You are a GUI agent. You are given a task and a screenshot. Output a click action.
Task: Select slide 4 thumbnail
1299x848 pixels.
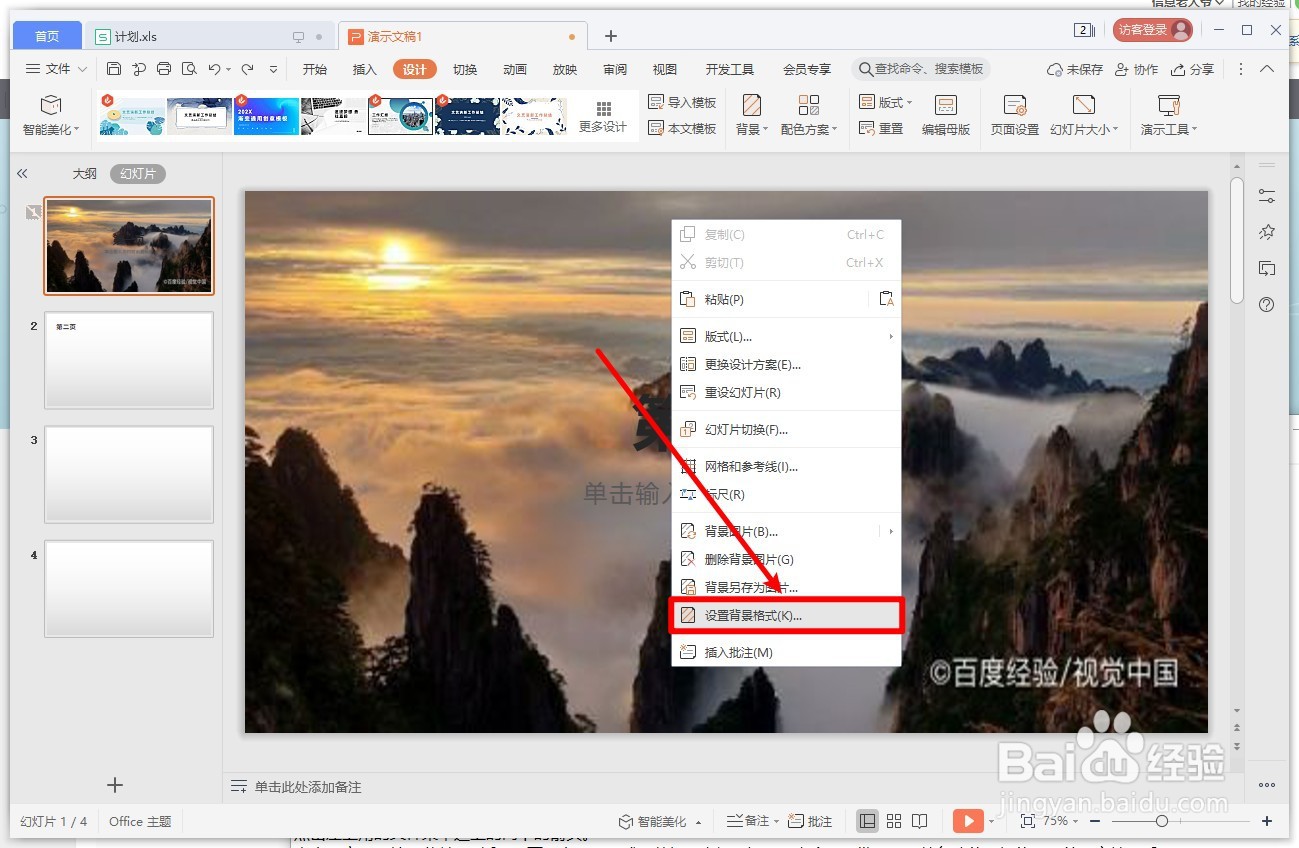[129, 589]
